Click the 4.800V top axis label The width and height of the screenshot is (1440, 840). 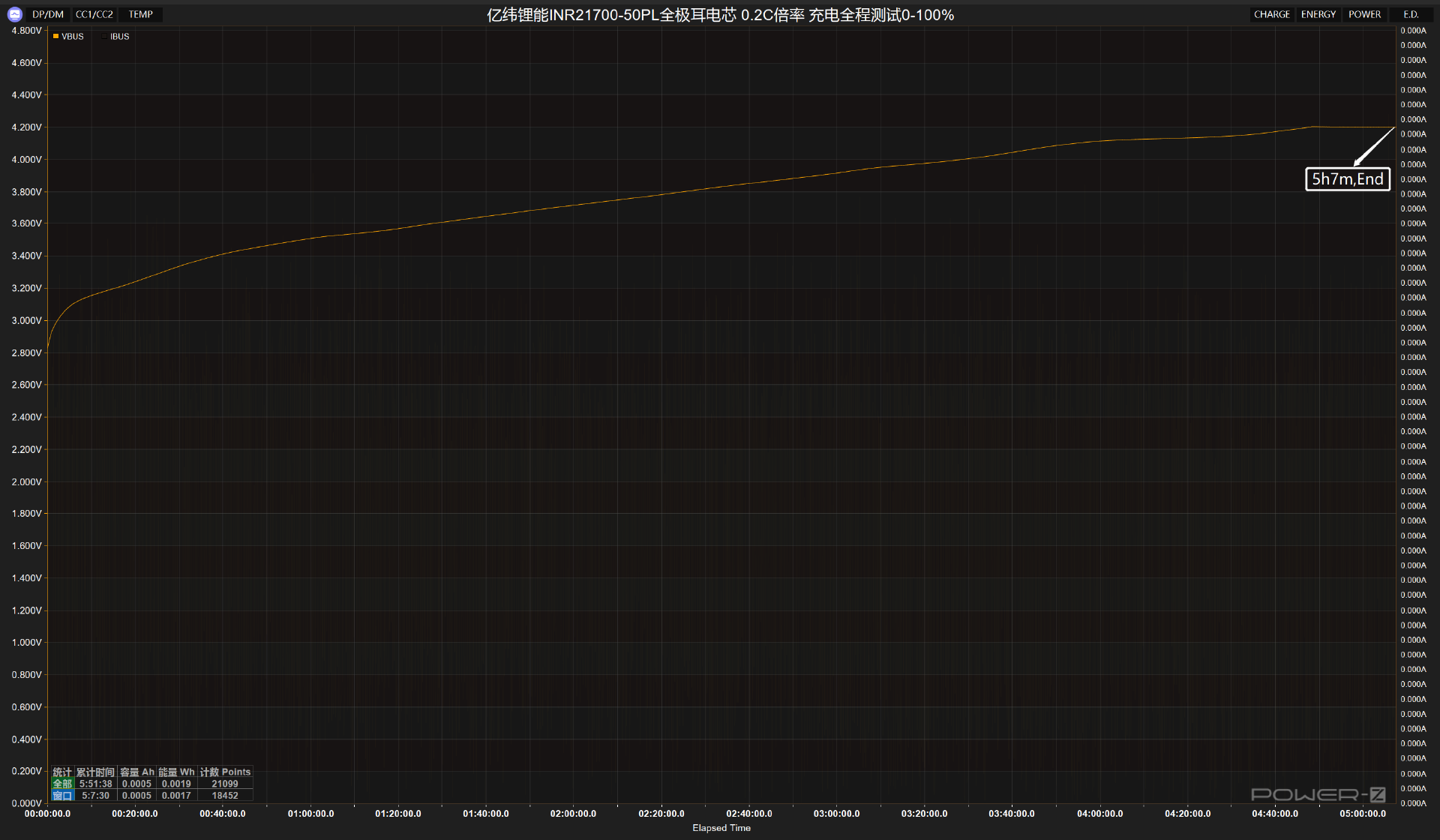tap(27, 31)
